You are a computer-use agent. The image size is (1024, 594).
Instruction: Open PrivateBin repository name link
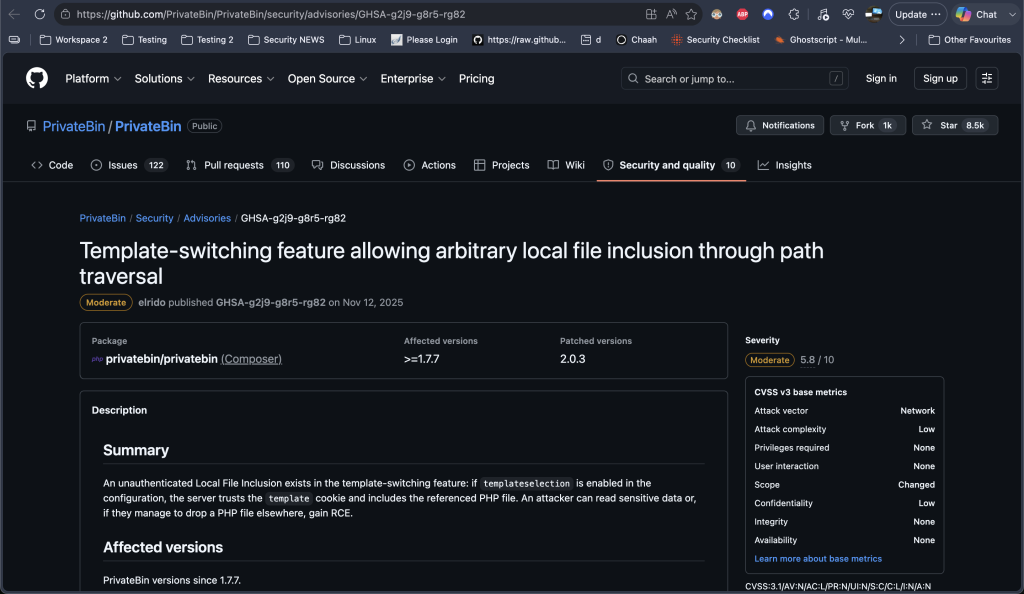pyautogui.click(x=148, y=126)
